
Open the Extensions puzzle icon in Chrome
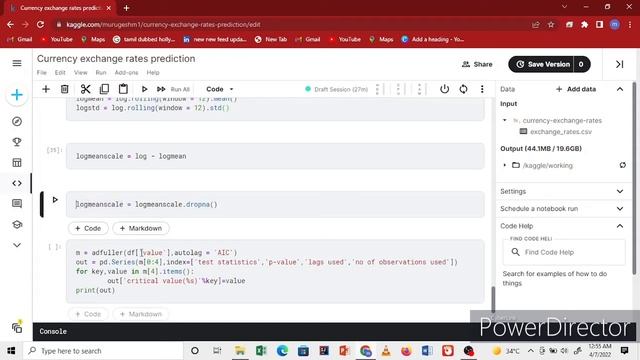point(584,24)
